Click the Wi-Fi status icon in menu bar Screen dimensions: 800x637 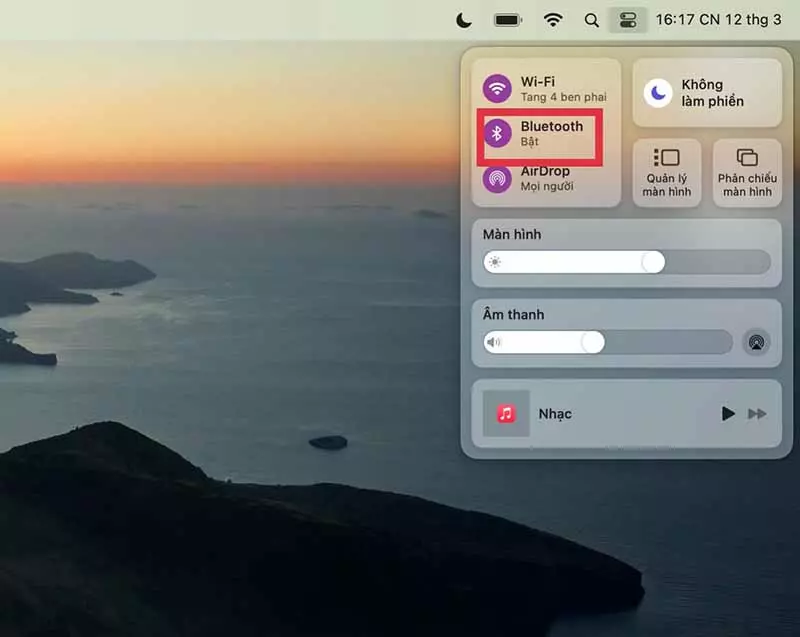[553, 20]
